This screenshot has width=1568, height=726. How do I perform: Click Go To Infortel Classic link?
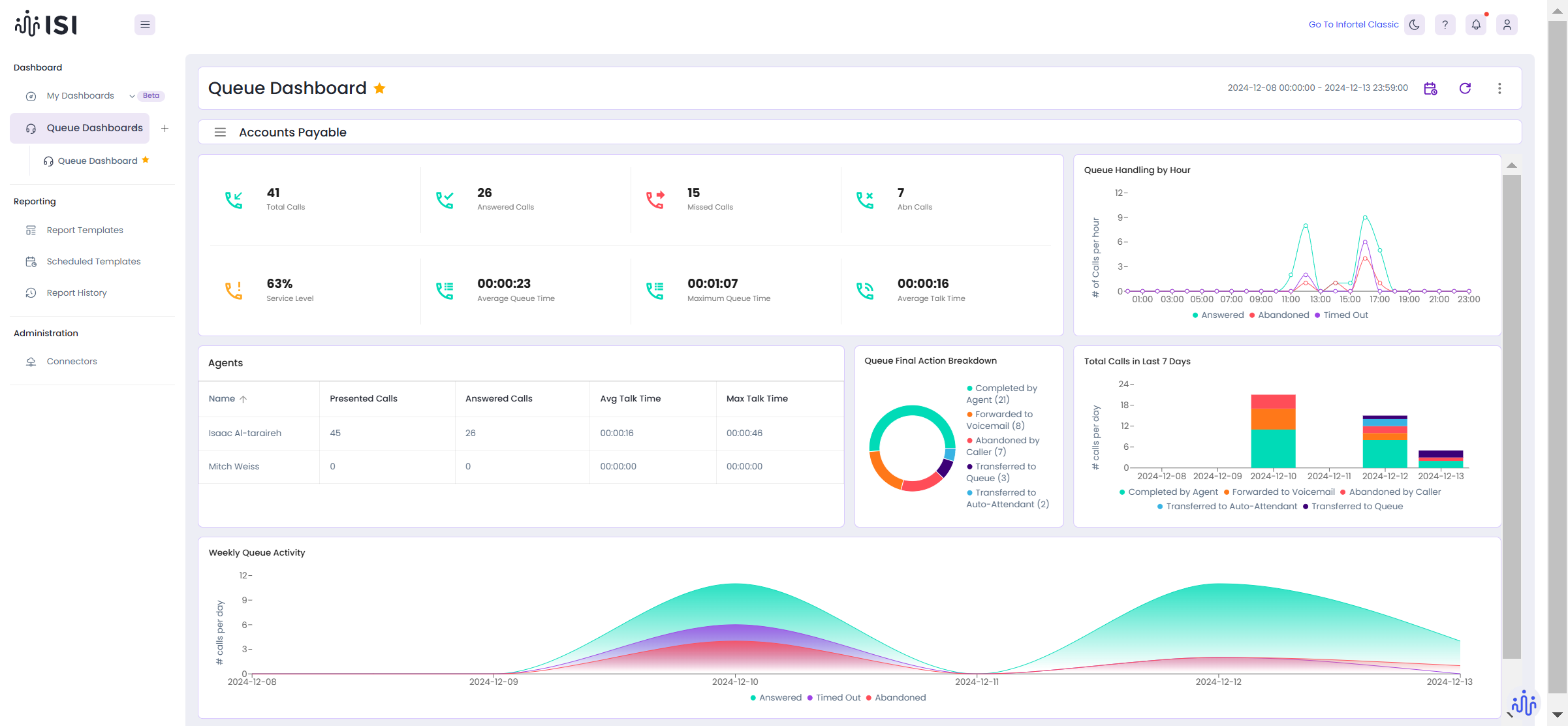[1353, 25]
